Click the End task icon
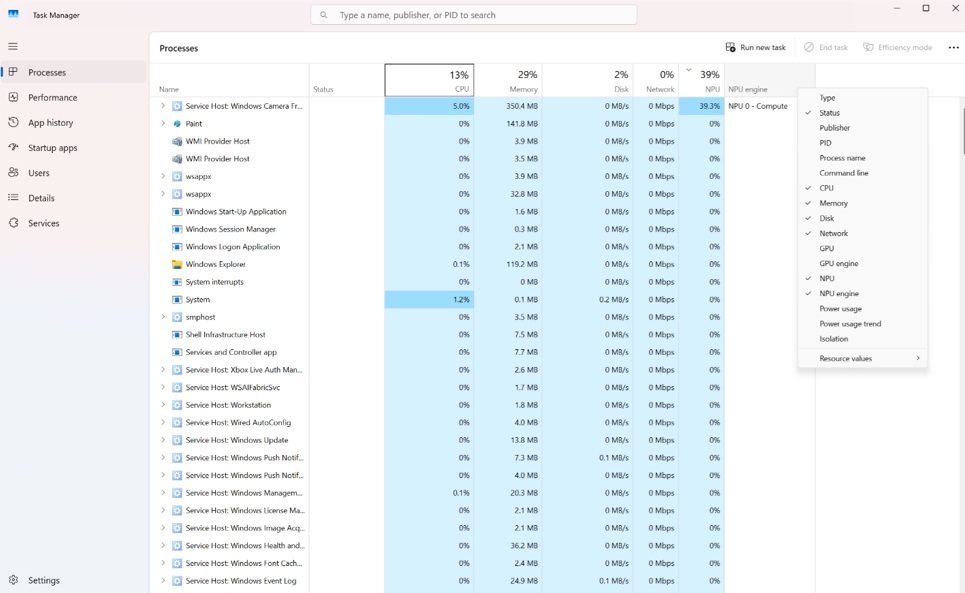This screenshot has height=593, width=965. (809, 47)
